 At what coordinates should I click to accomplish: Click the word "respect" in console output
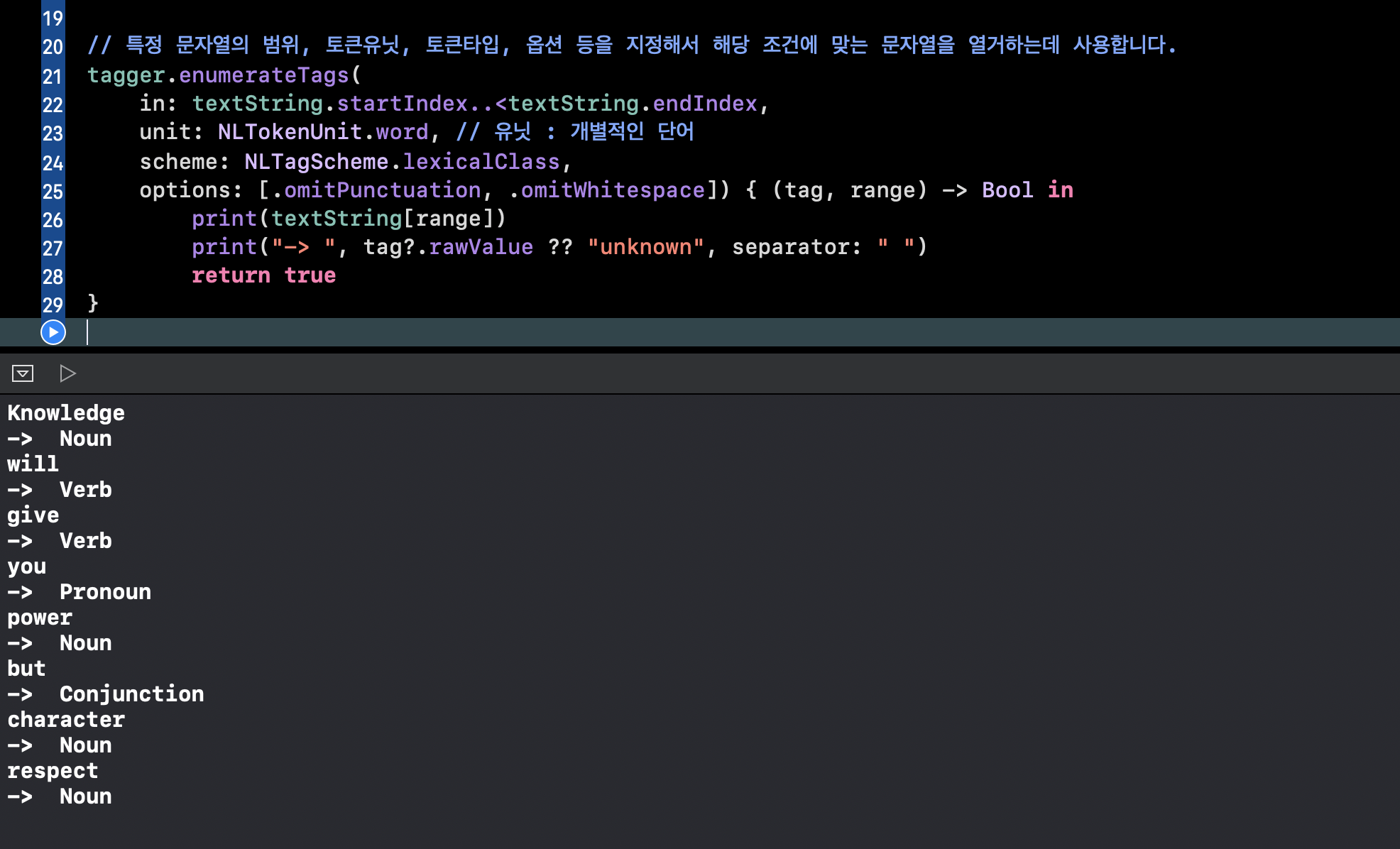point(53,771)
